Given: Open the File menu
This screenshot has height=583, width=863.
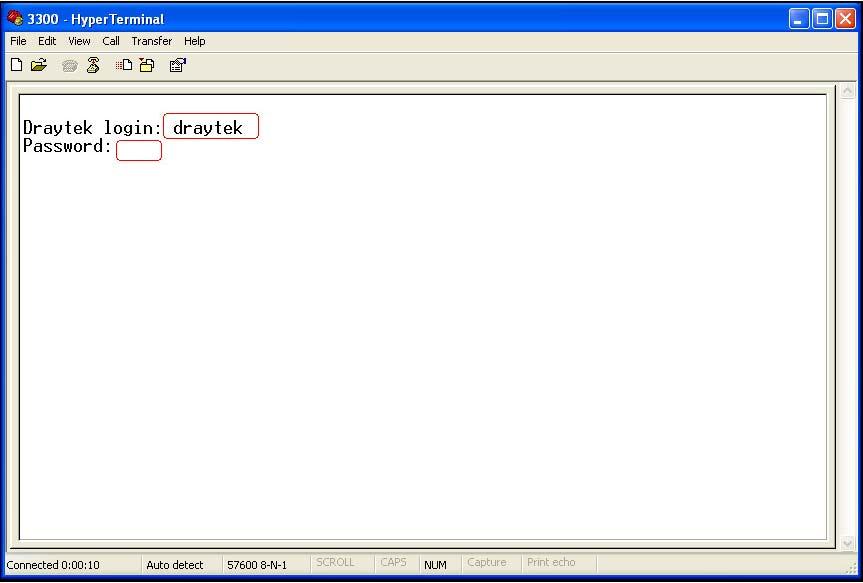Looking at the screenshot, I should pyautogui.click(x=18, y=41).
